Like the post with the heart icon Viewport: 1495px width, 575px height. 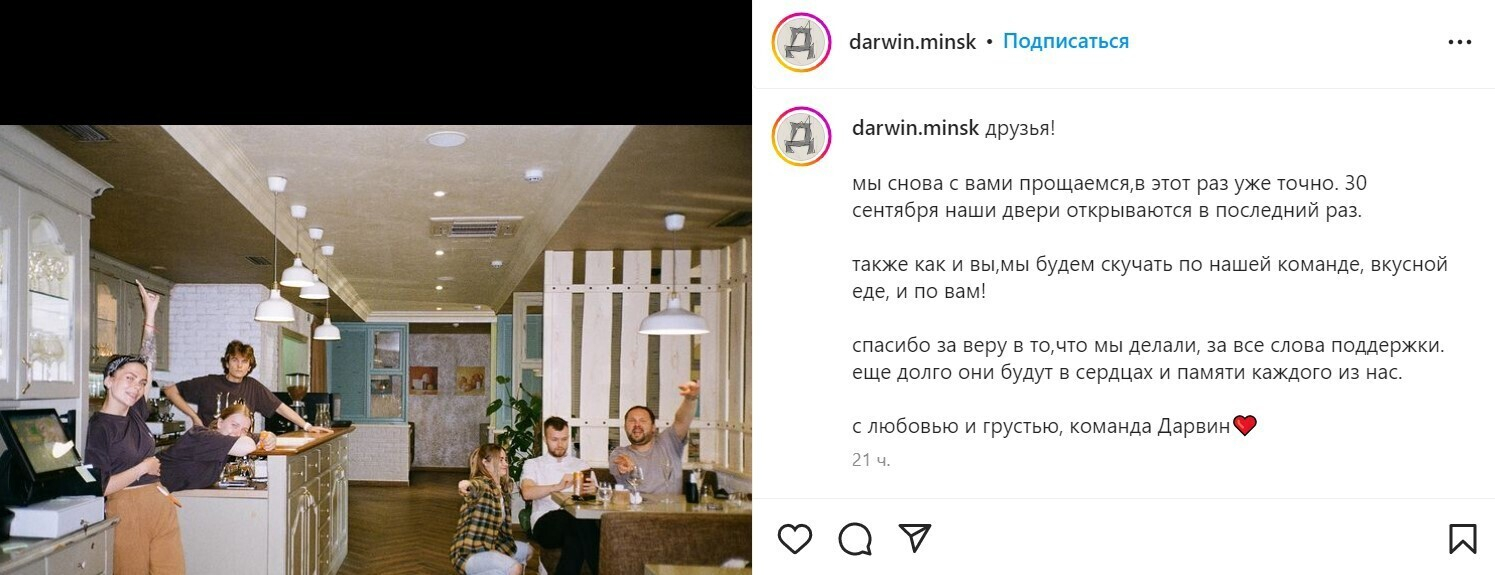(795, 539)
